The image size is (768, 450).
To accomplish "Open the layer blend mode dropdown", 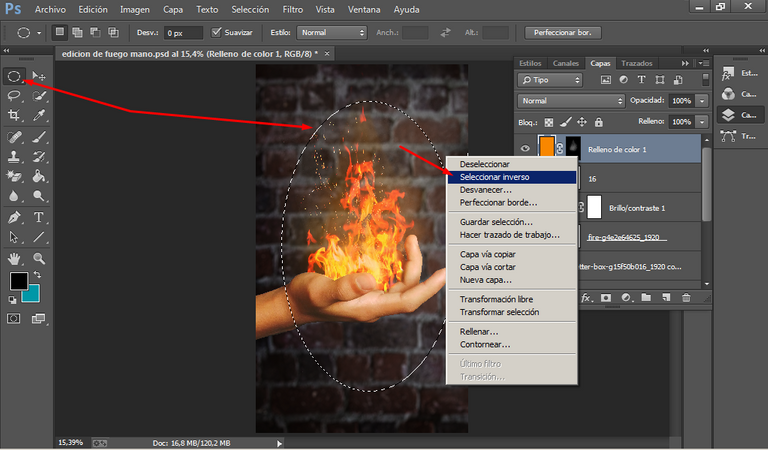I will (571, 100).
